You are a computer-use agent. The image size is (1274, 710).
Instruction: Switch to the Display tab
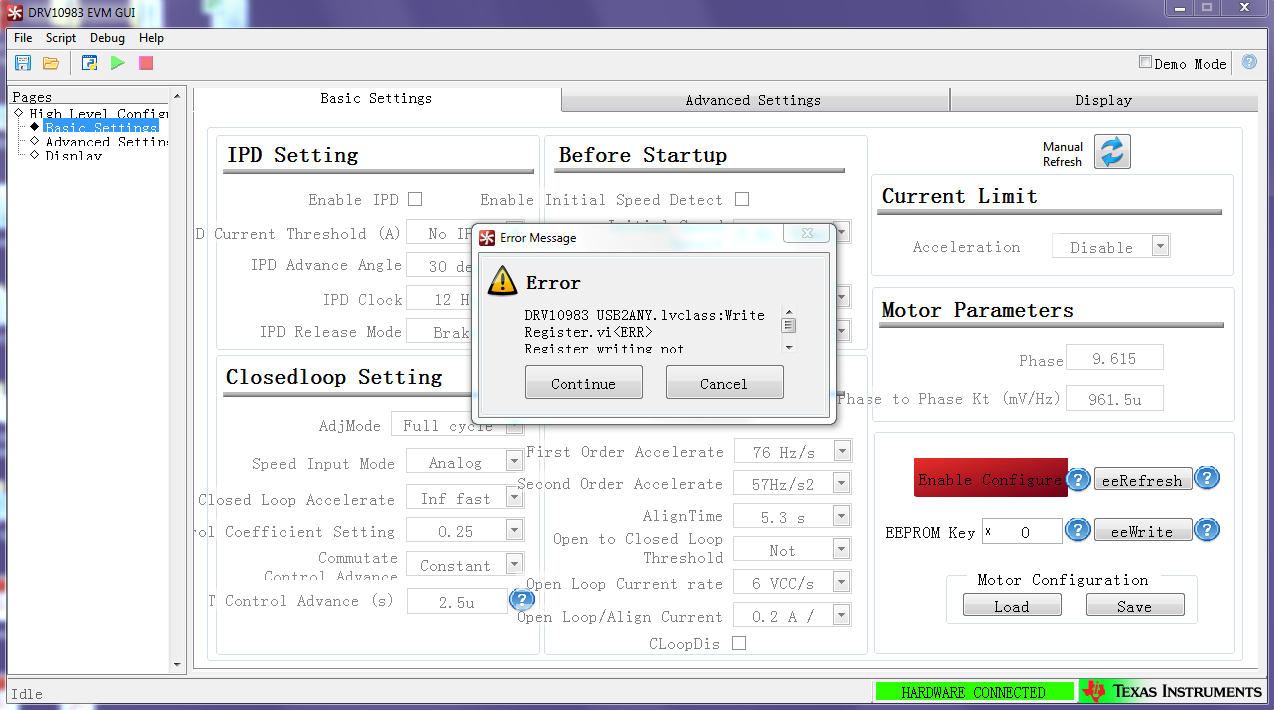[1104, 100]
